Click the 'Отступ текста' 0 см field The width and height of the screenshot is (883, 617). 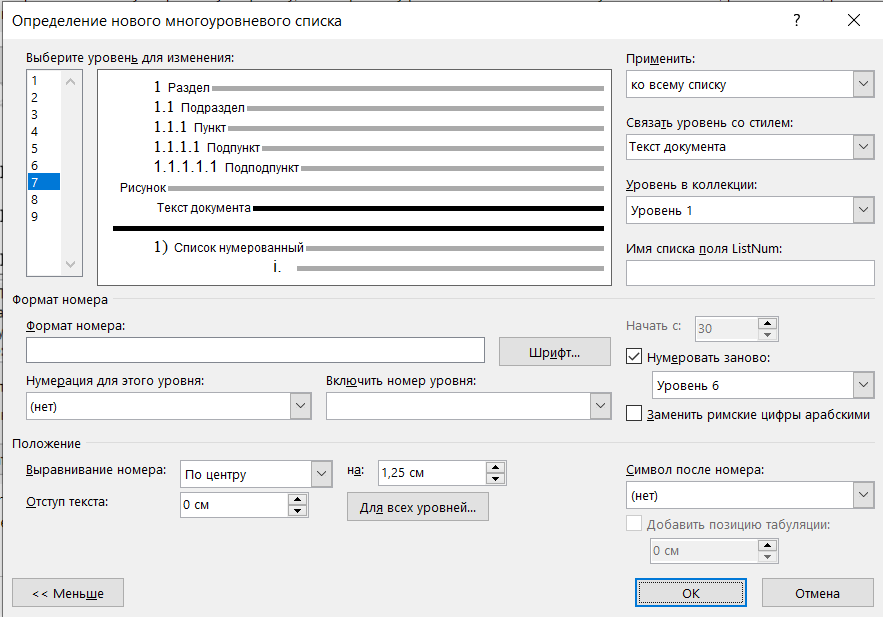click(x=234, y=505)
